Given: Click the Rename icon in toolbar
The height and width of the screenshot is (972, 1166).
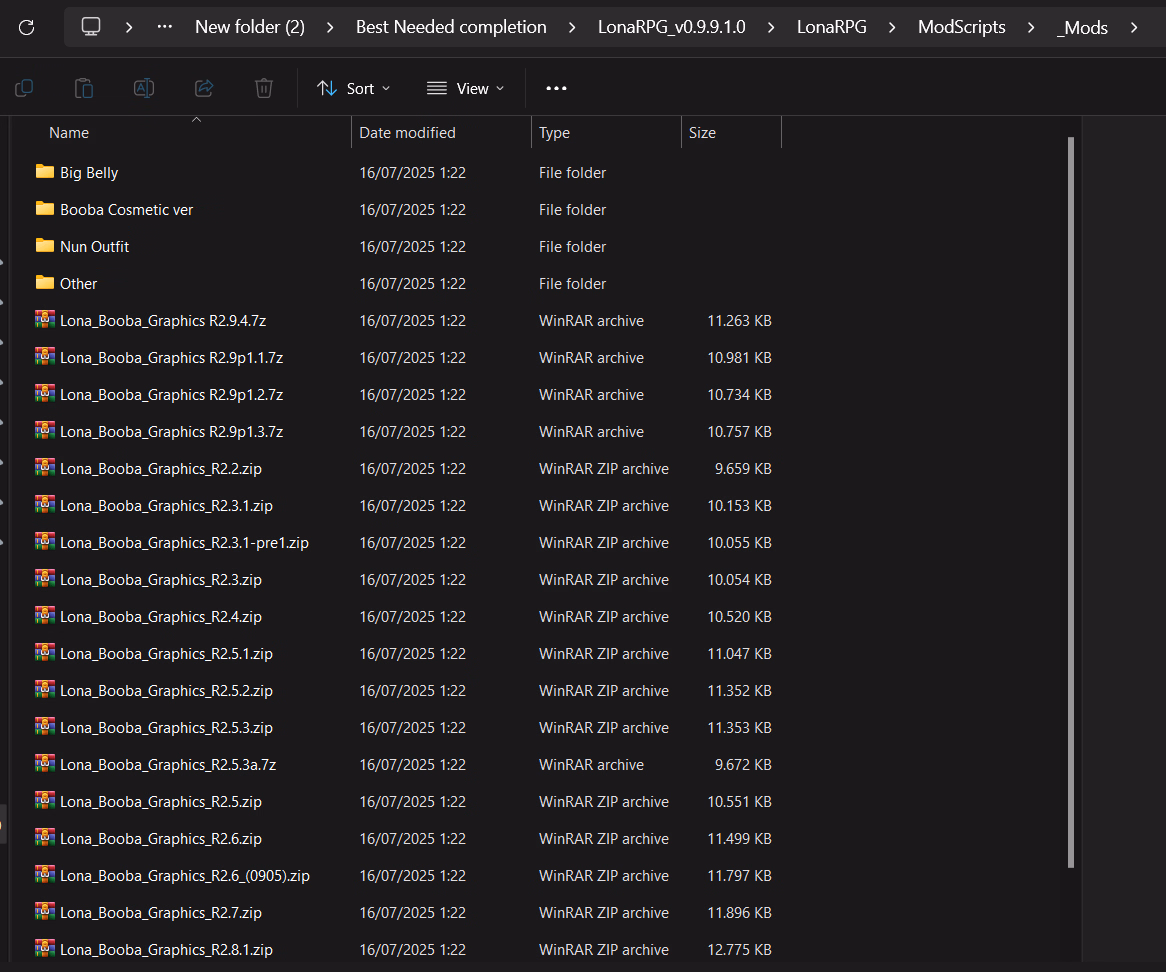Looking at the screenshot, I should (x=144, y=88).
